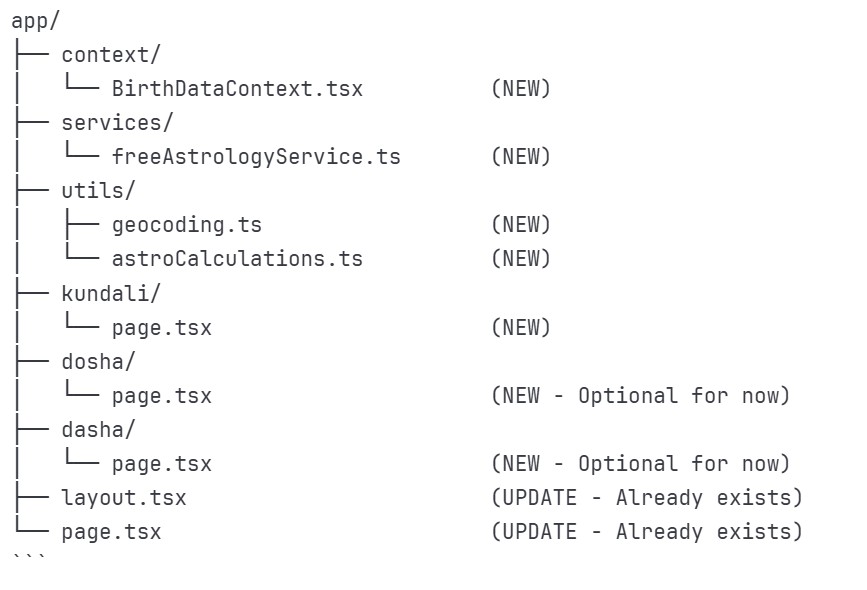Click the NEW label beside BirthDataContext.tsx
This screenshot has height=590, width=867.
tap(521, 89)
